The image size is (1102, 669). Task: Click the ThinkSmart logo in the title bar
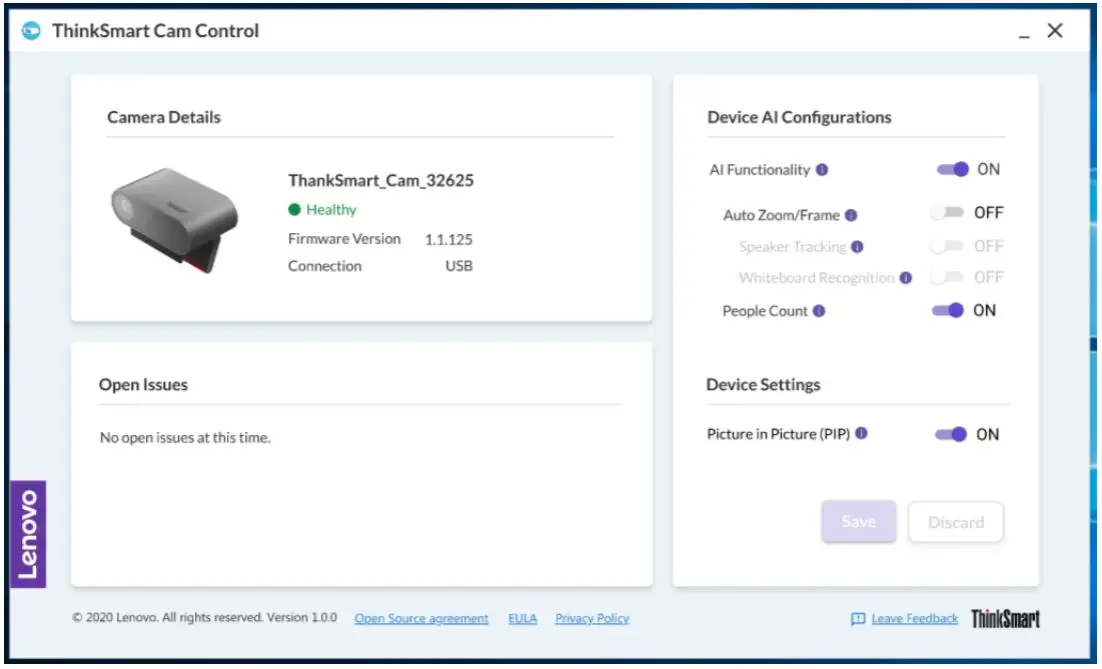(x=33, y=30)
